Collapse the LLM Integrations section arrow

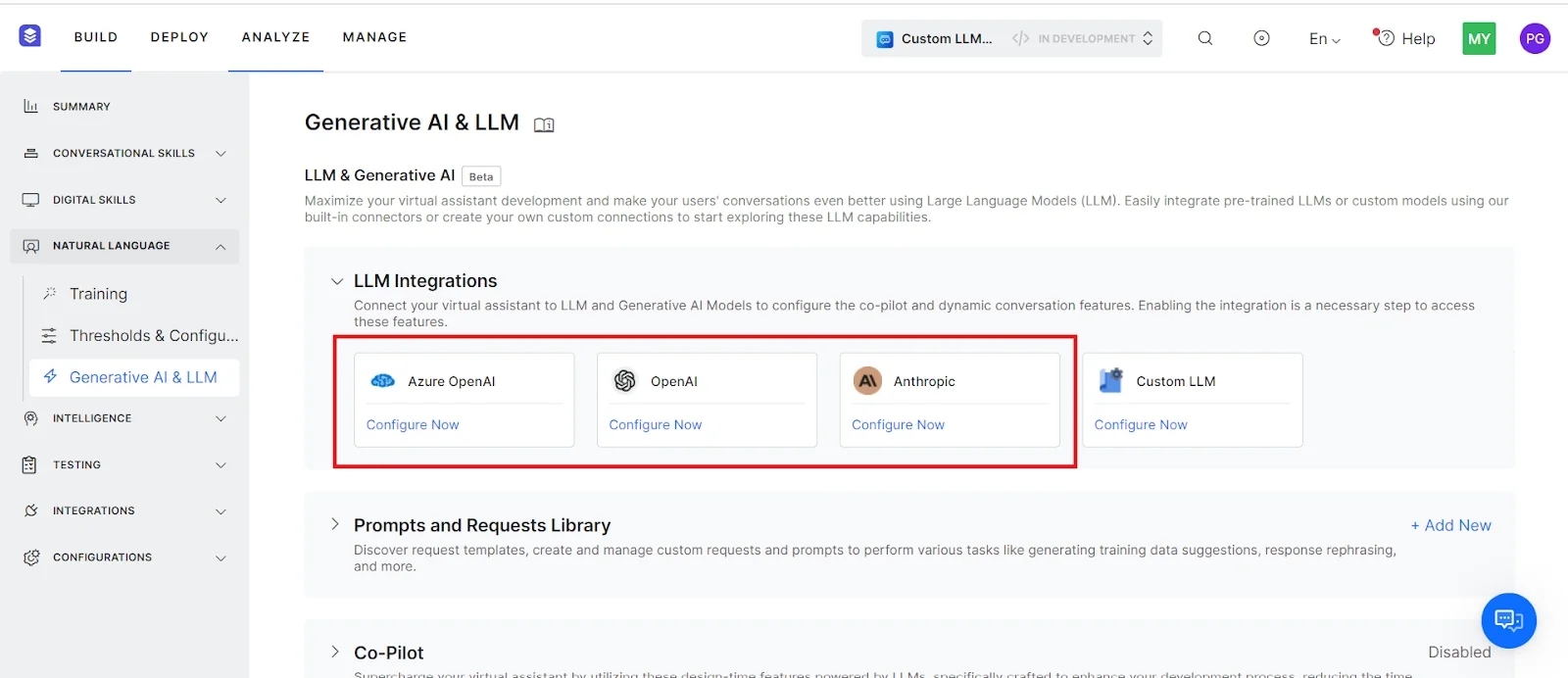point(337,281)
